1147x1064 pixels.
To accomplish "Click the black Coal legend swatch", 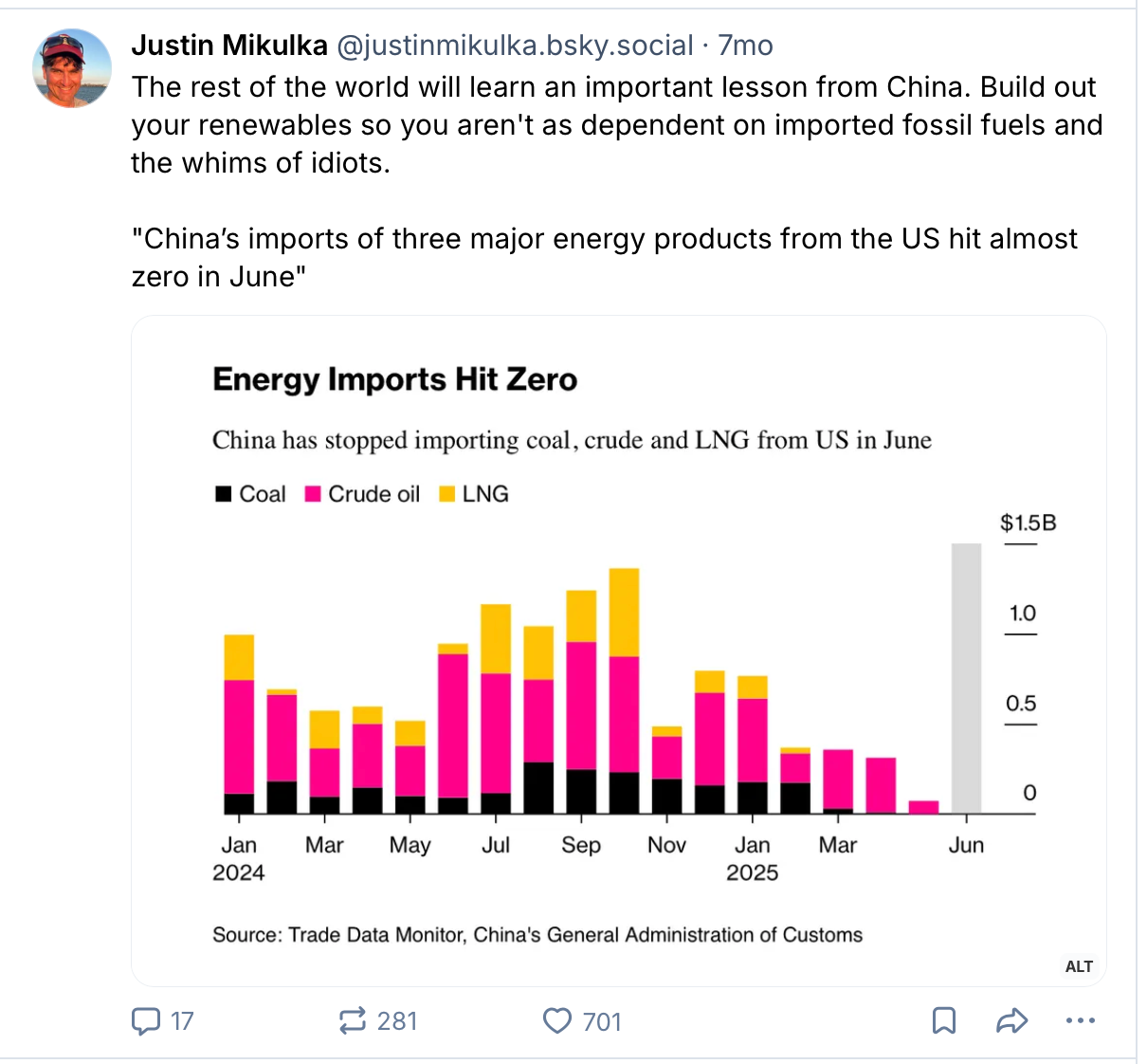I will pyautogui.click(x=224, y=494).
